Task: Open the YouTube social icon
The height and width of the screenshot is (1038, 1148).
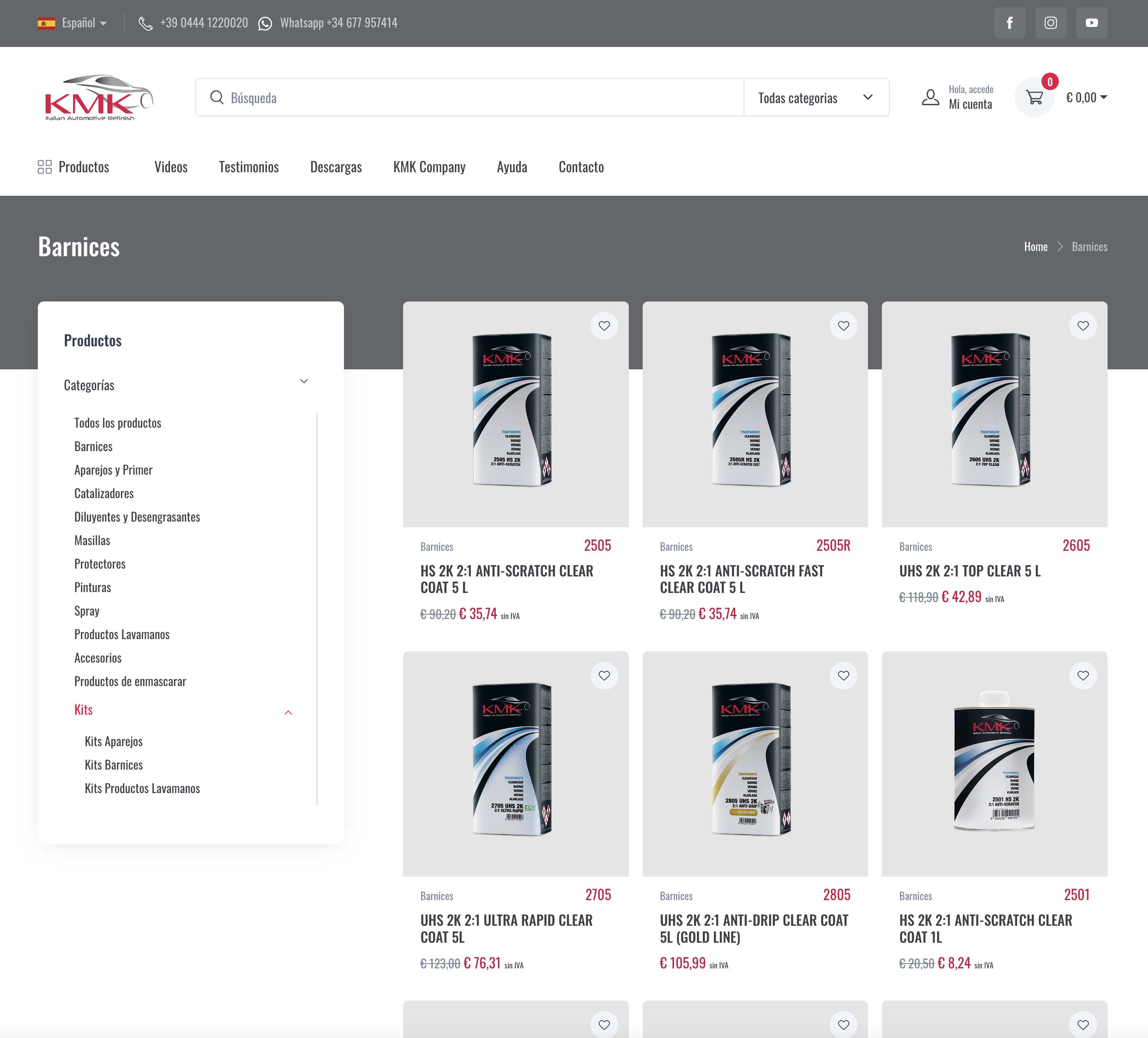Action: click(1091, 23)
